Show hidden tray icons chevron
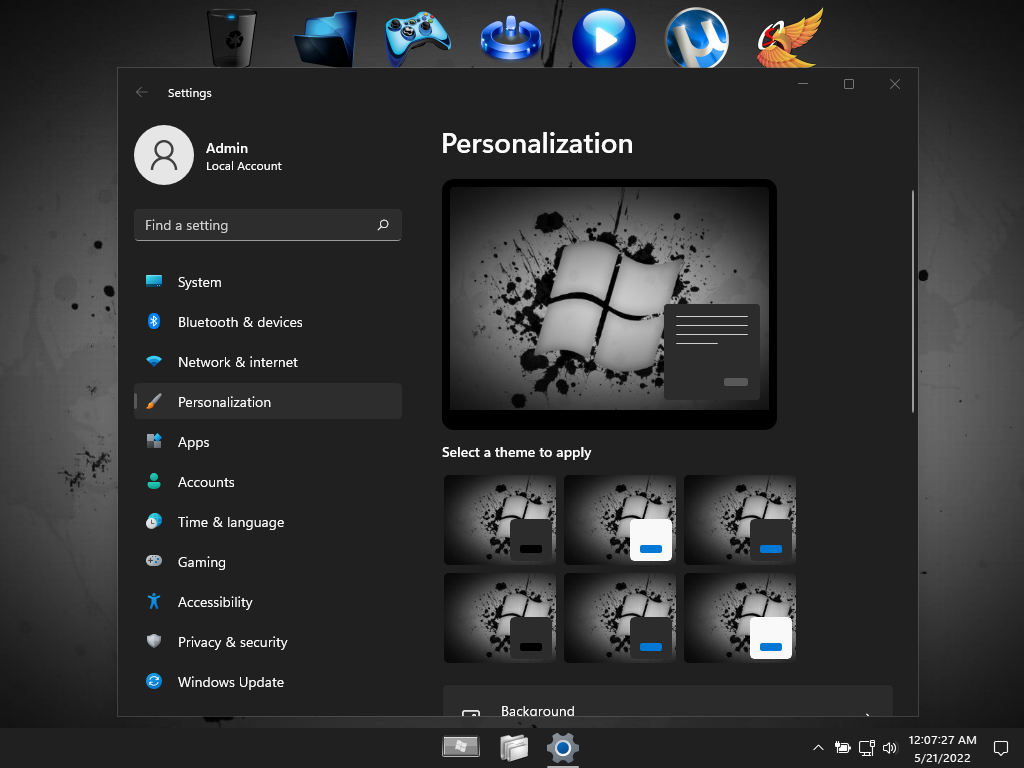1024x768 pixels. coord(818,748)
